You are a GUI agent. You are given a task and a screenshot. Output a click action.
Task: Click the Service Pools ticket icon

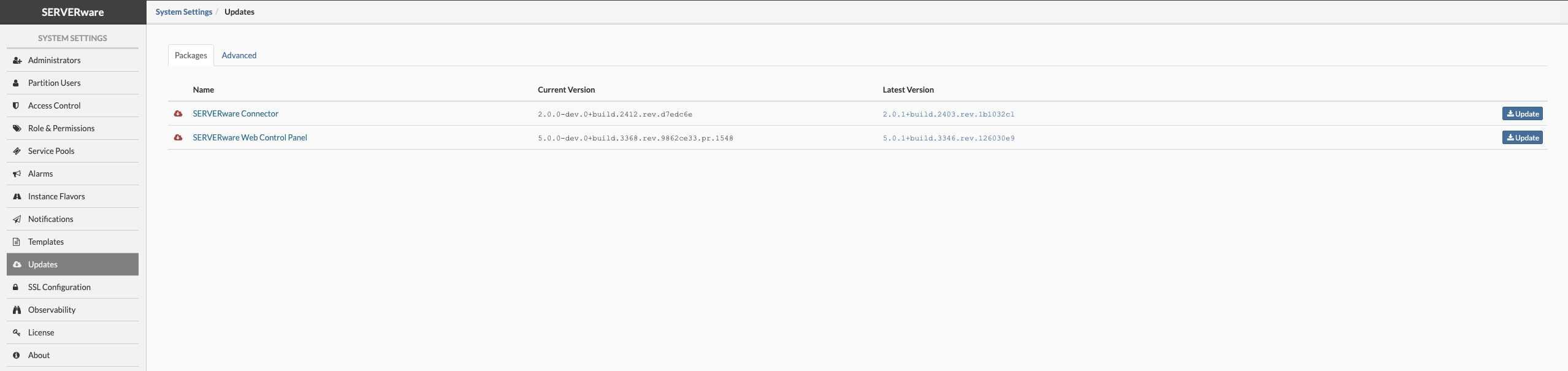17,151
